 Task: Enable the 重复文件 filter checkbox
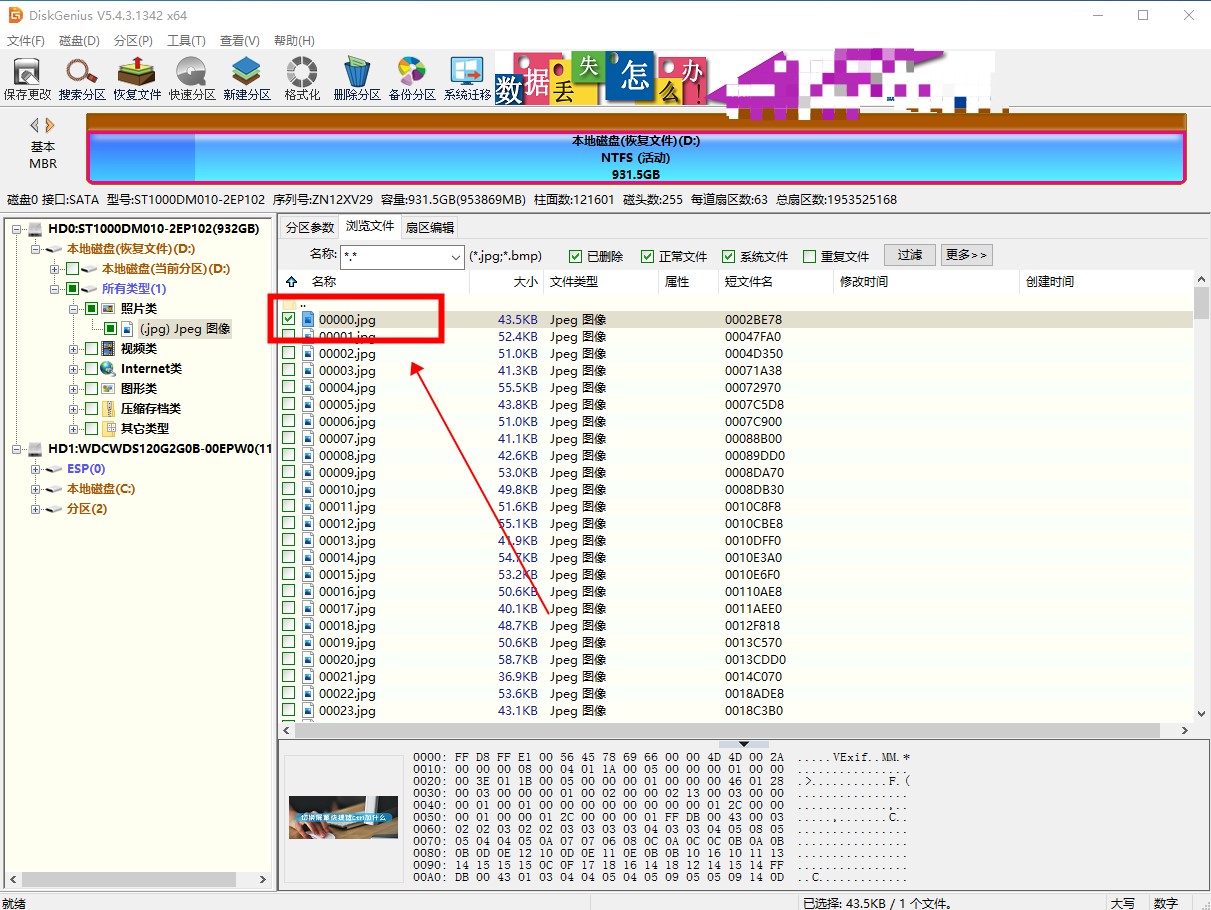coord(810,257)
